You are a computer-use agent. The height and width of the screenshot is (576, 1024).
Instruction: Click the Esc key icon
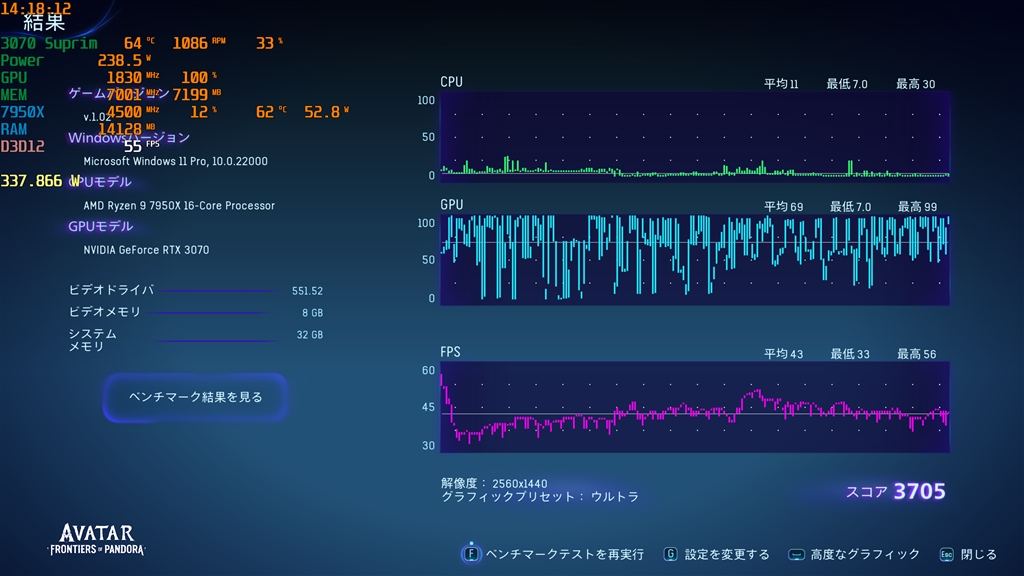[946, 554]
